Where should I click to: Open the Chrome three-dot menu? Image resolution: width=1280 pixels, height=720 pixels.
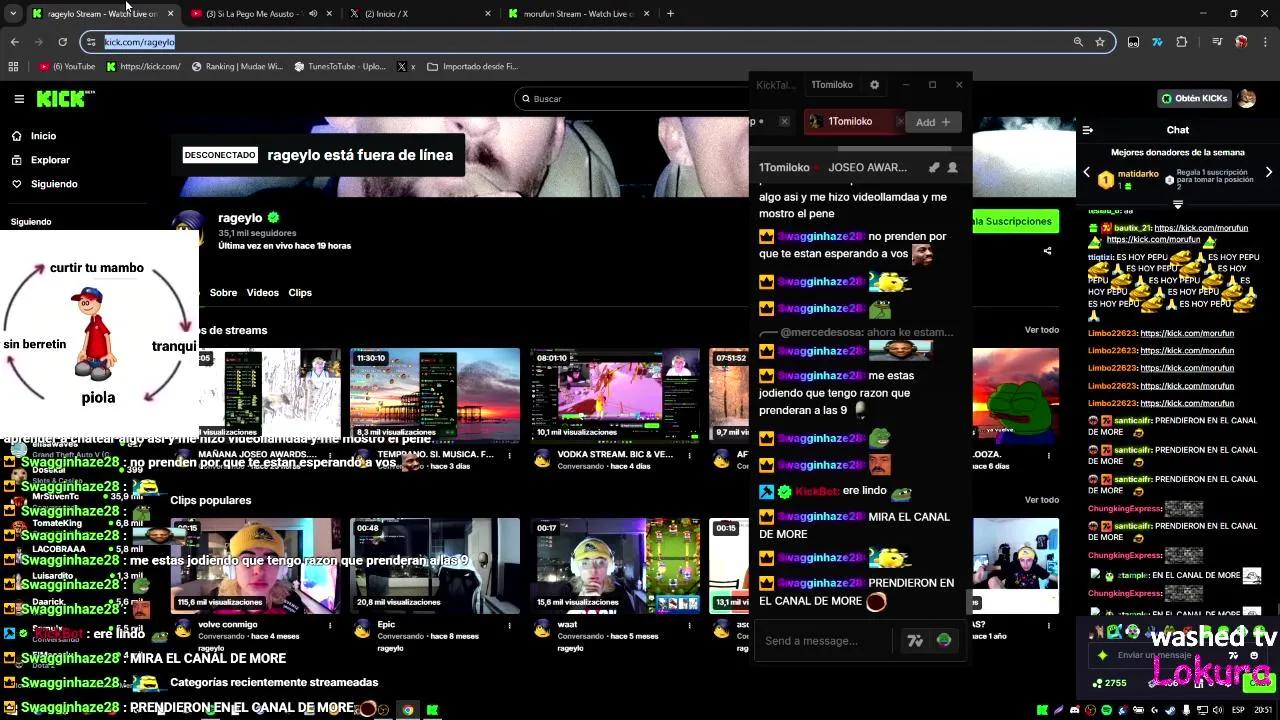[1266, 42]
